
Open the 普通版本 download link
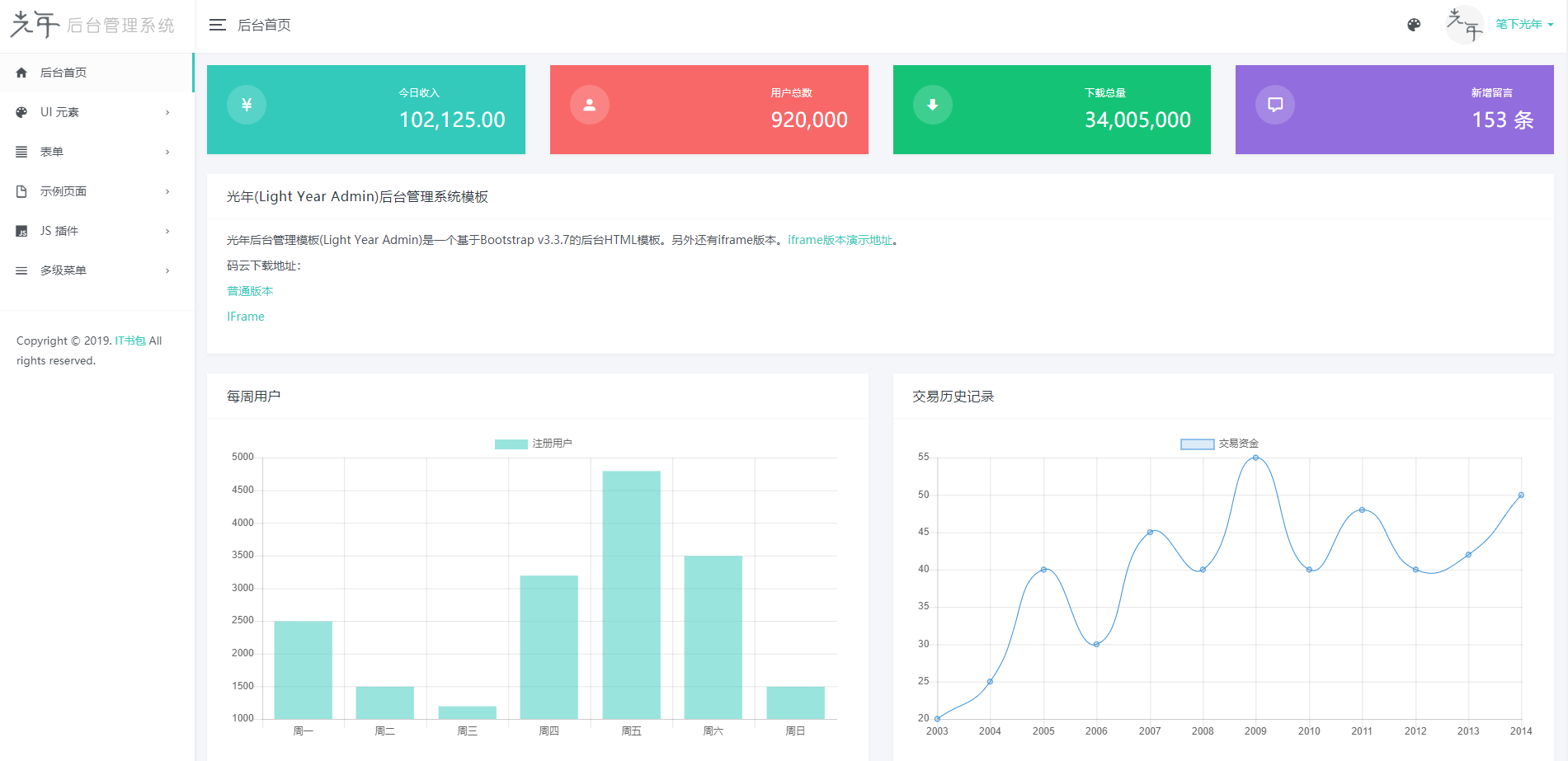point(250,291)
